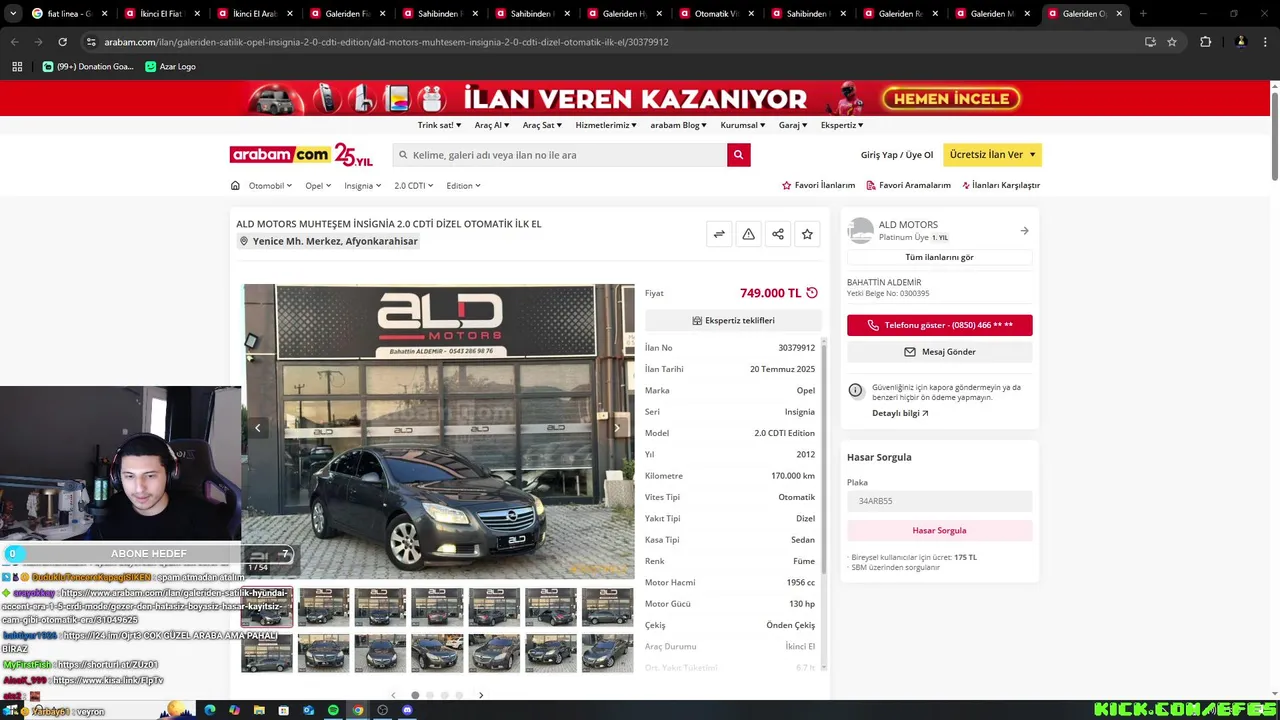Open Chrome extensions puzzle icon

pyautogui.click(x=1205, y=42)
